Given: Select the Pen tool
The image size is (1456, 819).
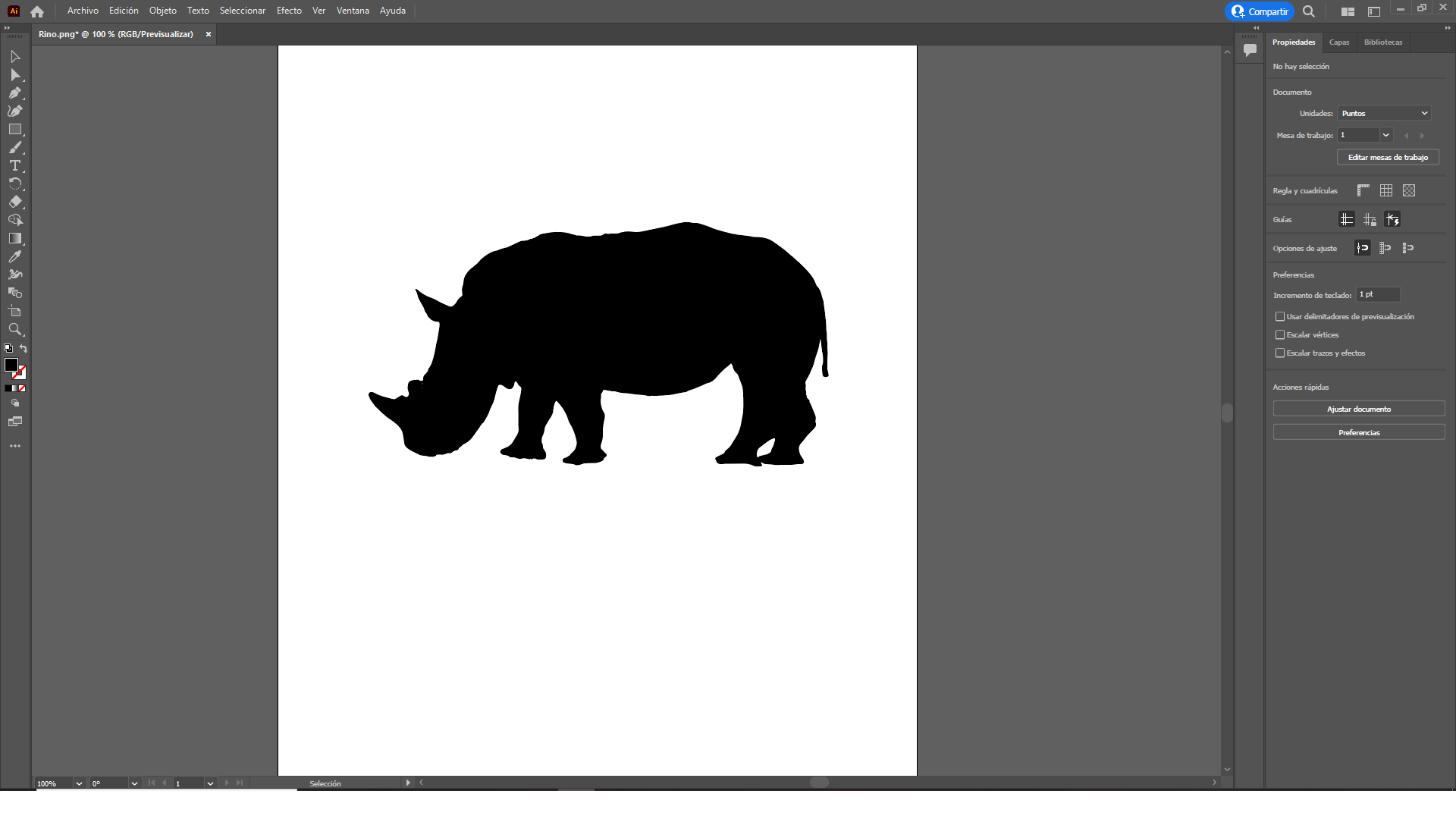Looking at the screenshot, I should coord(14,93).
